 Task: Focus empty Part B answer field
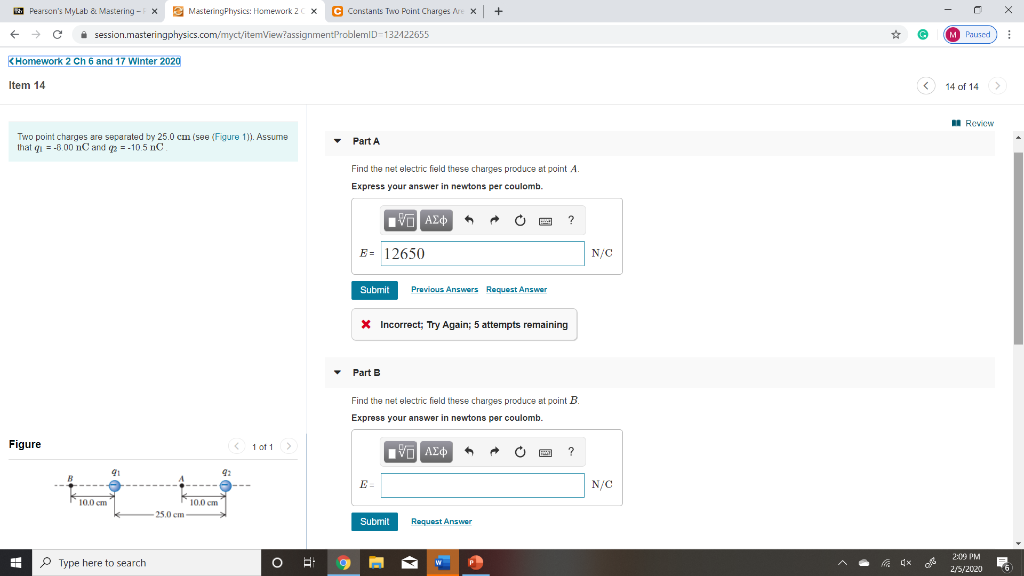tap(483, 485)
